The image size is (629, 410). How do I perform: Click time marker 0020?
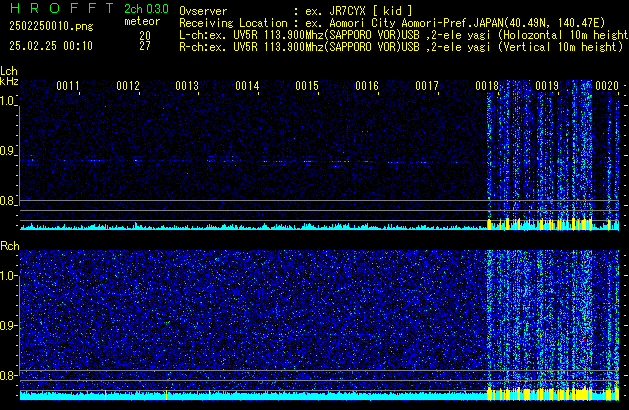tap(607, 86)
